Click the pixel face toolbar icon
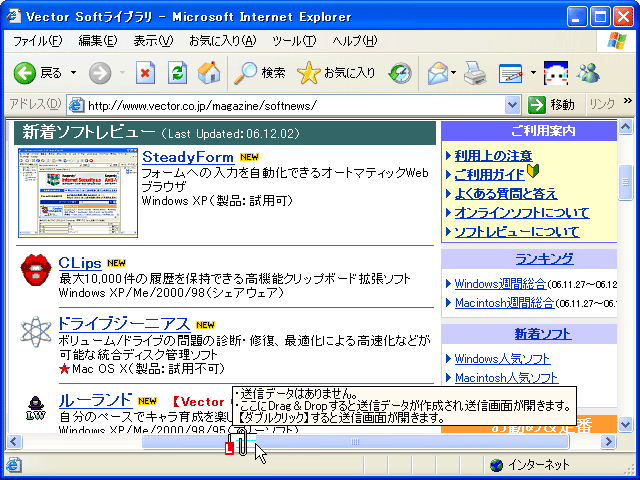The image size is (640, 480). tap(556, 73)
